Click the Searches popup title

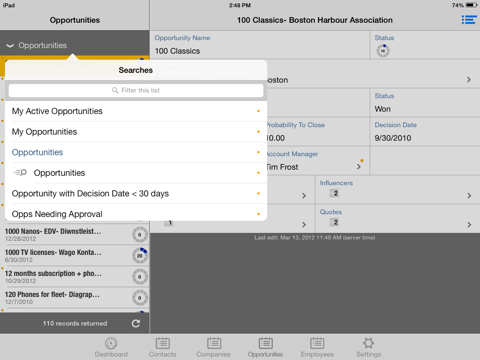tap(136, 70)
